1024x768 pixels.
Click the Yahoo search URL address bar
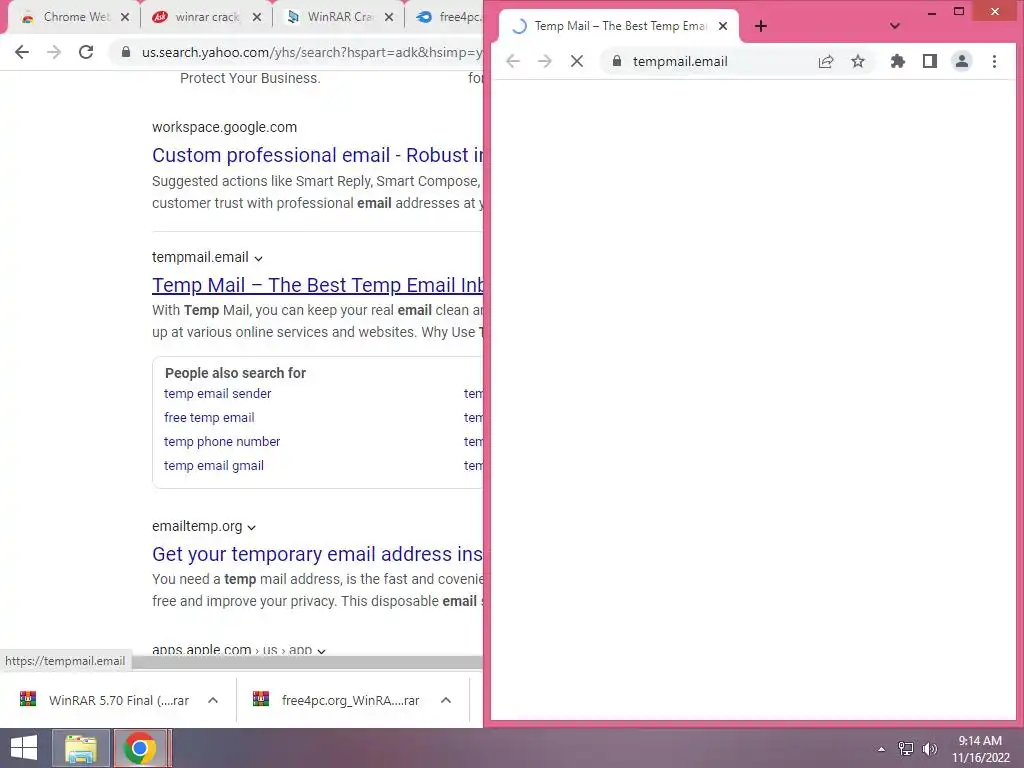311,52
